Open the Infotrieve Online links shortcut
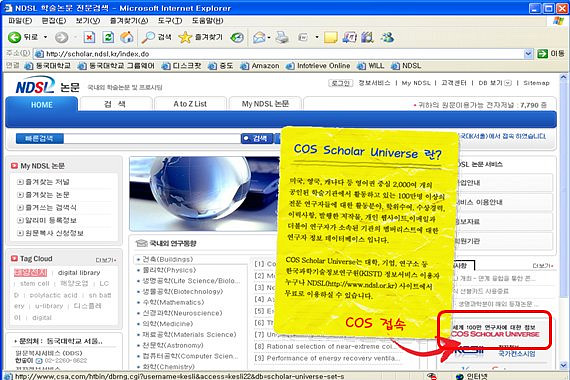Viewport: 570px width, 380px height. (318, 66)
